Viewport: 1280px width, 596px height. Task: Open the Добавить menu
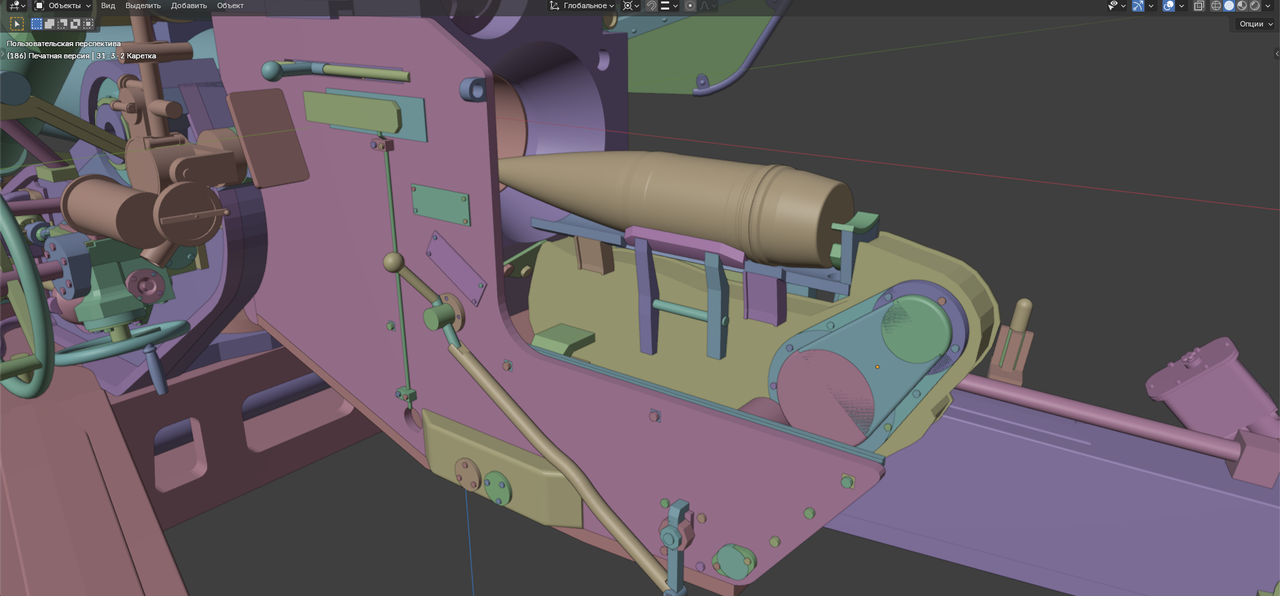coord(189,6)
